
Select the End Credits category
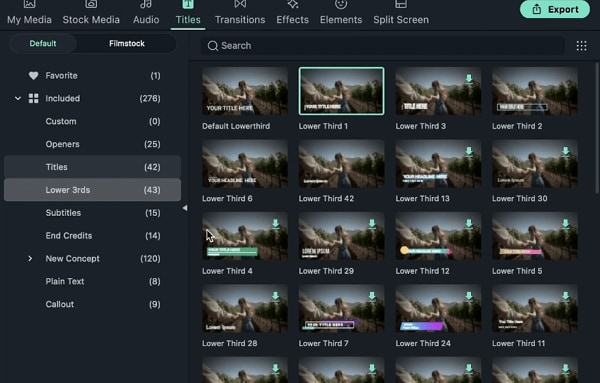click(x=93, y=236)
